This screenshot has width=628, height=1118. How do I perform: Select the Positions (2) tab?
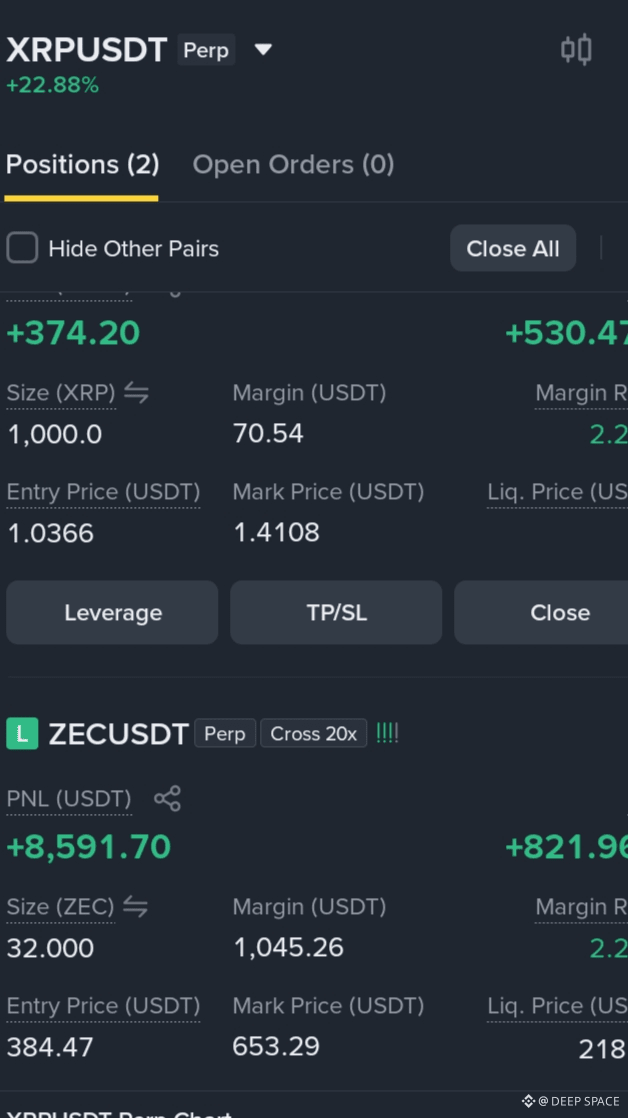[82, 165]
